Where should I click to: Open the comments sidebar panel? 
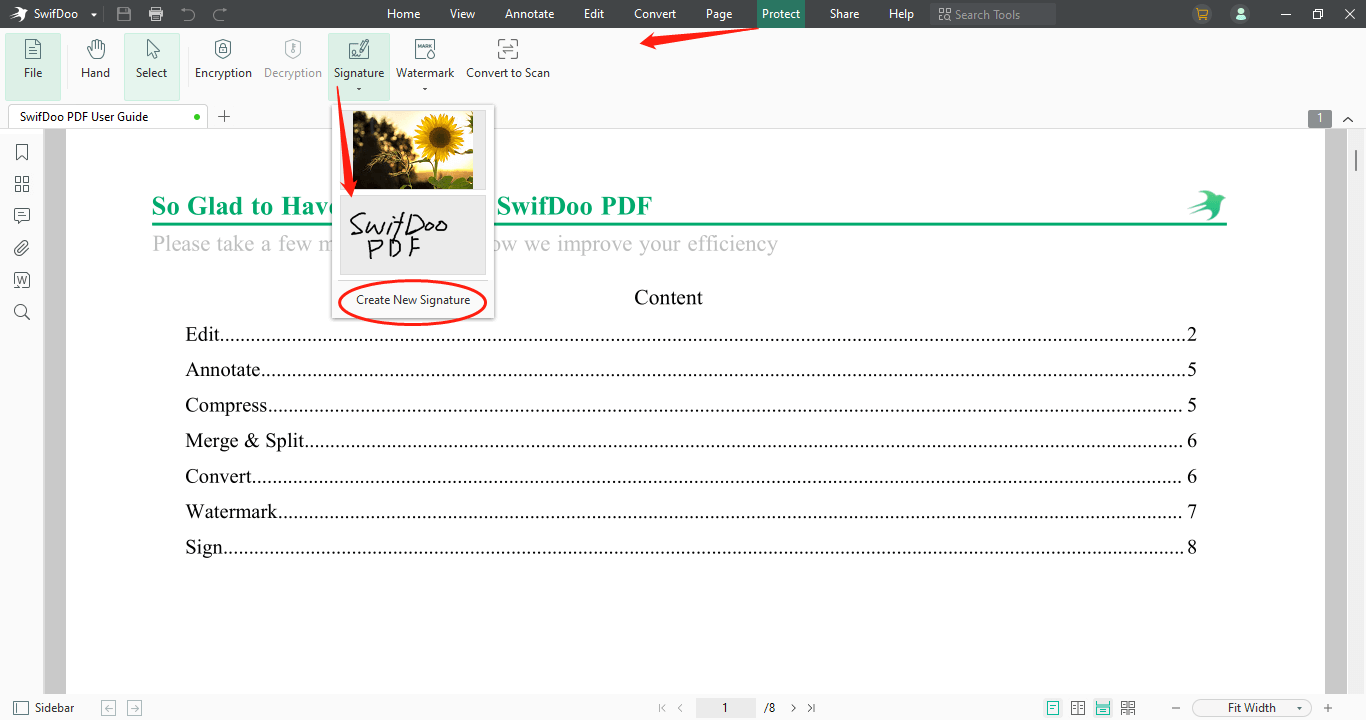coord(22,216)
